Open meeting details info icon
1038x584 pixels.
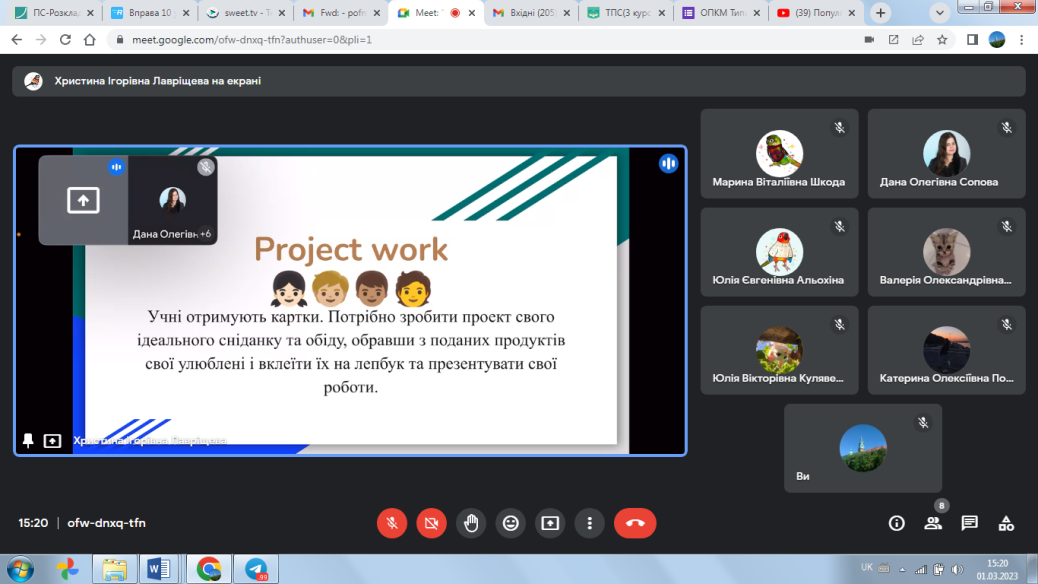[896, 523]
